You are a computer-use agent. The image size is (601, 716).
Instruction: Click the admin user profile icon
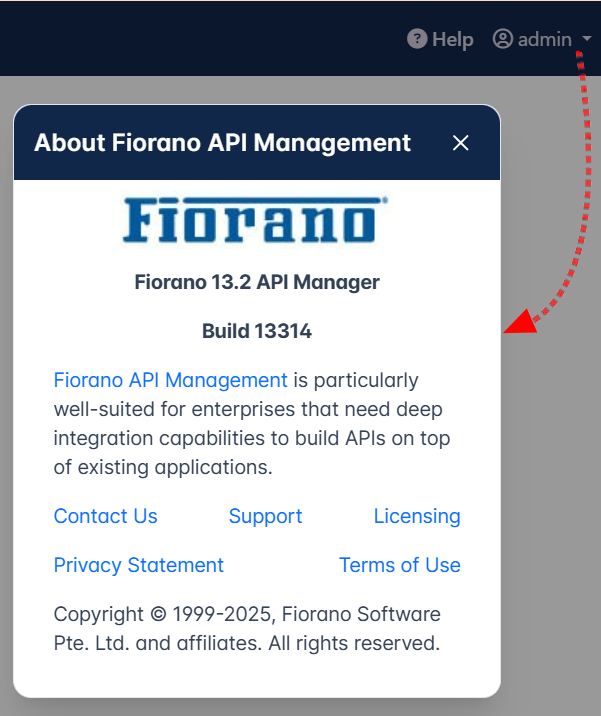coord(503,39)
